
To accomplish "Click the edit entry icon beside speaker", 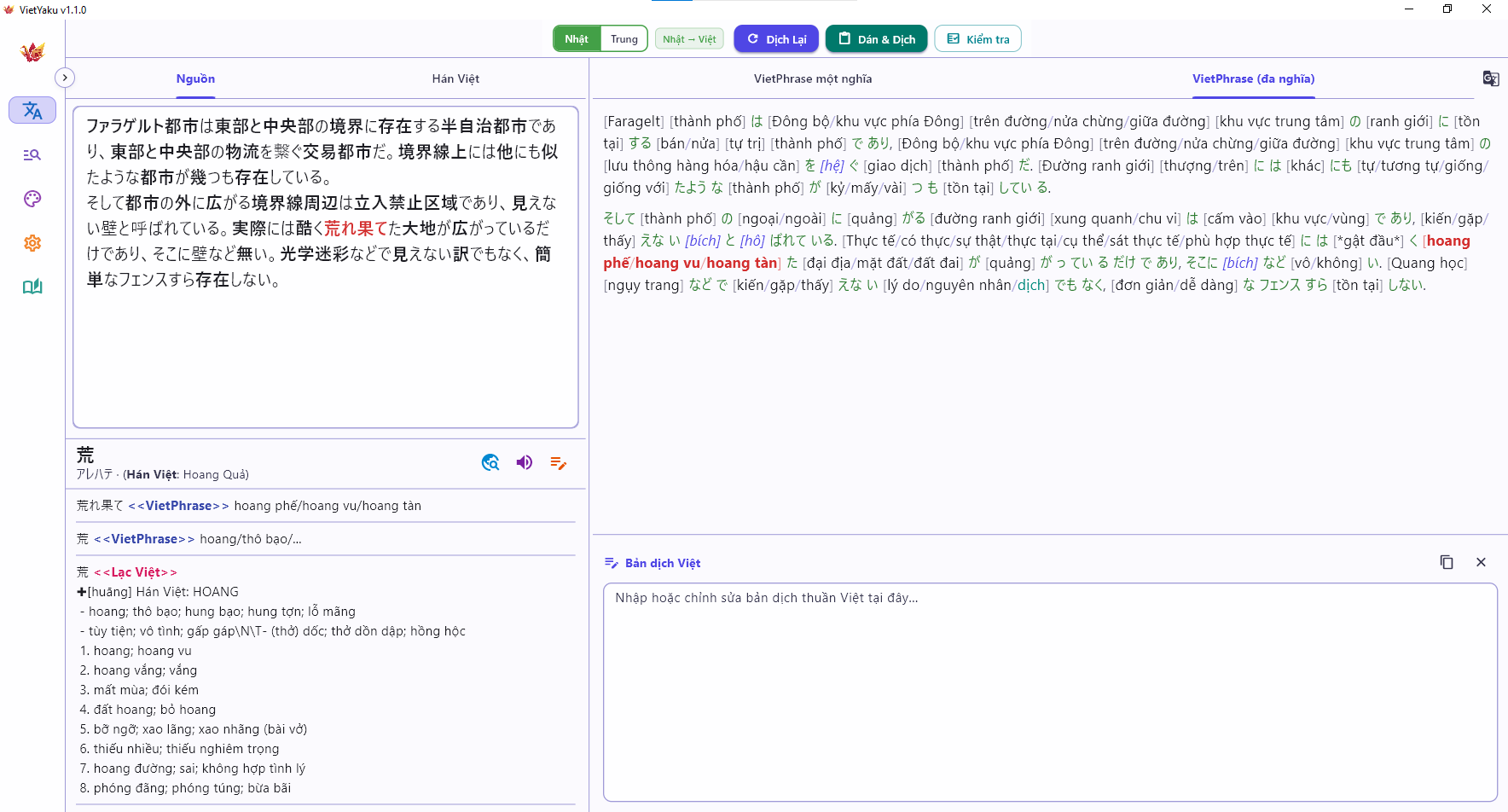I will click(x=559, y=462).
